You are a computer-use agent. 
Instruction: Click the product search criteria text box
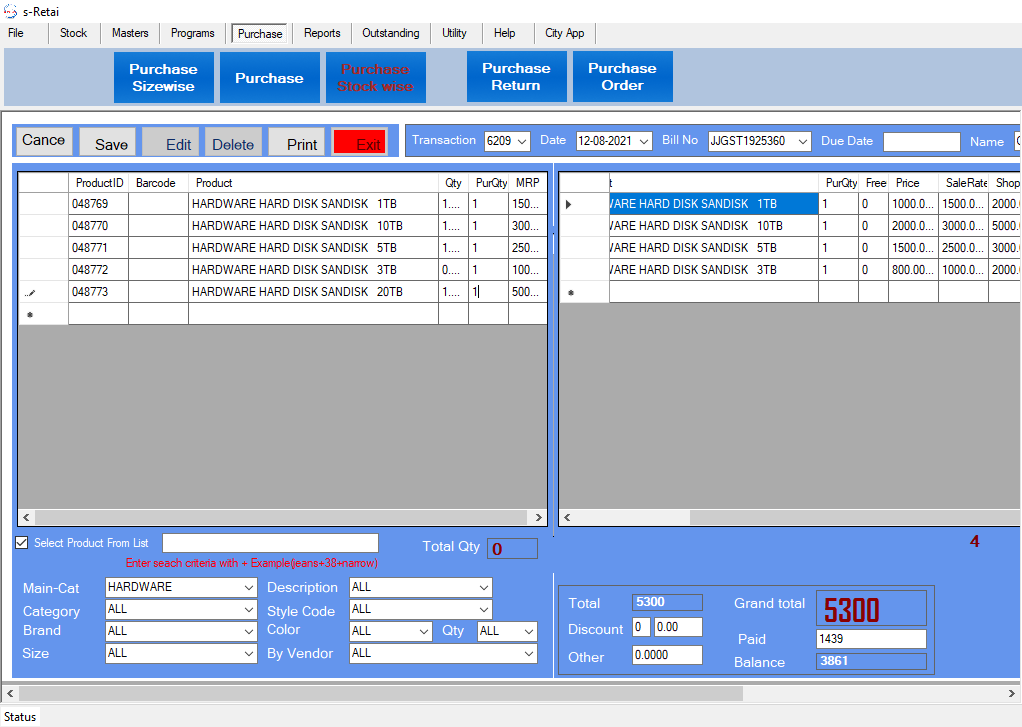click(270, 543)
